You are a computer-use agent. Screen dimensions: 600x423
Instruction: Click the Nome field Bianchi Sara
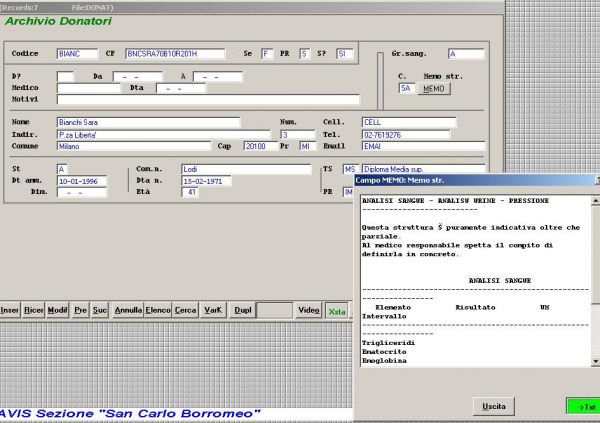click(148, 122)
